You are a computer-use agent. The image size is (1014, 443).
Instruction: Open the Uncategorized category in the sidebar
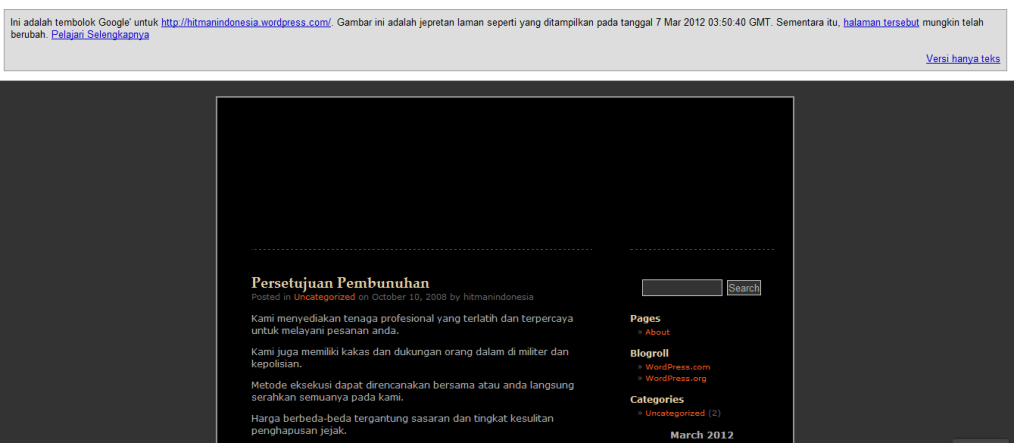(x=675, y=413)
